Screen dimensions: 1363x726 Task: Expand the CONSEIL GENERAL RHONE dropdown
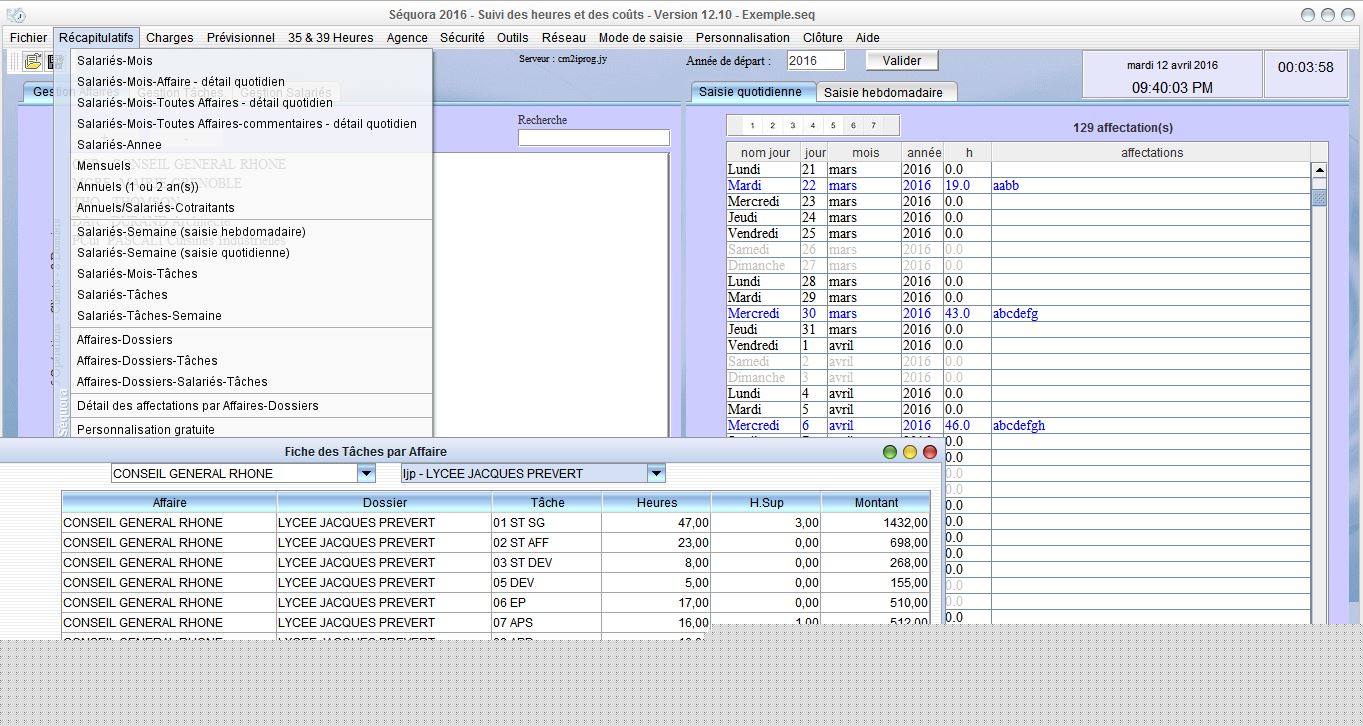tap(366, 473)
